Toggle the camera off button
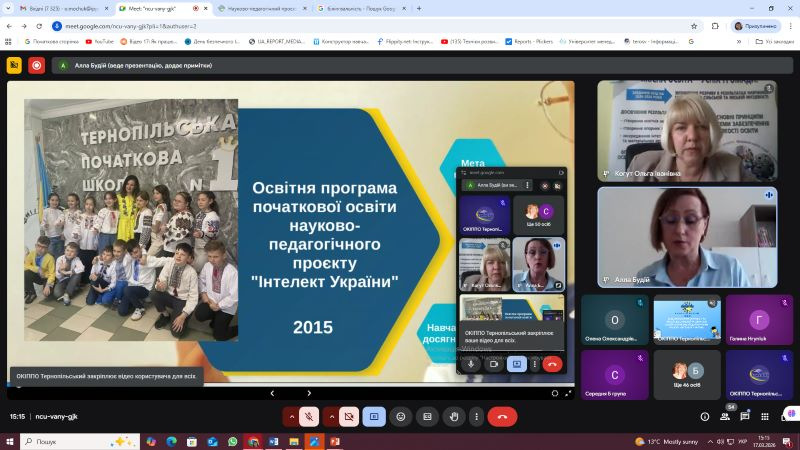 coord(348,416)
